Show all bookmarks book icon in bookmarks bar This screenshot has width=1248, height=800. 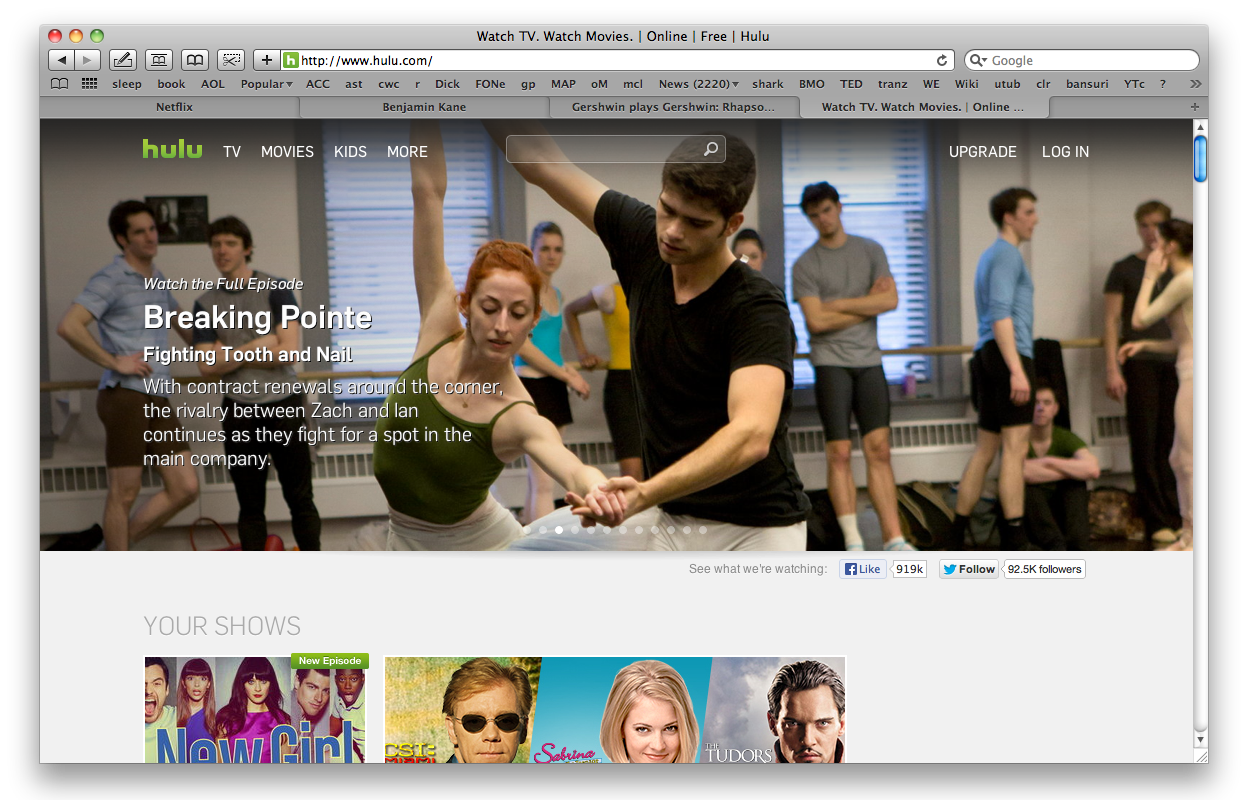(x=59, y=84)
